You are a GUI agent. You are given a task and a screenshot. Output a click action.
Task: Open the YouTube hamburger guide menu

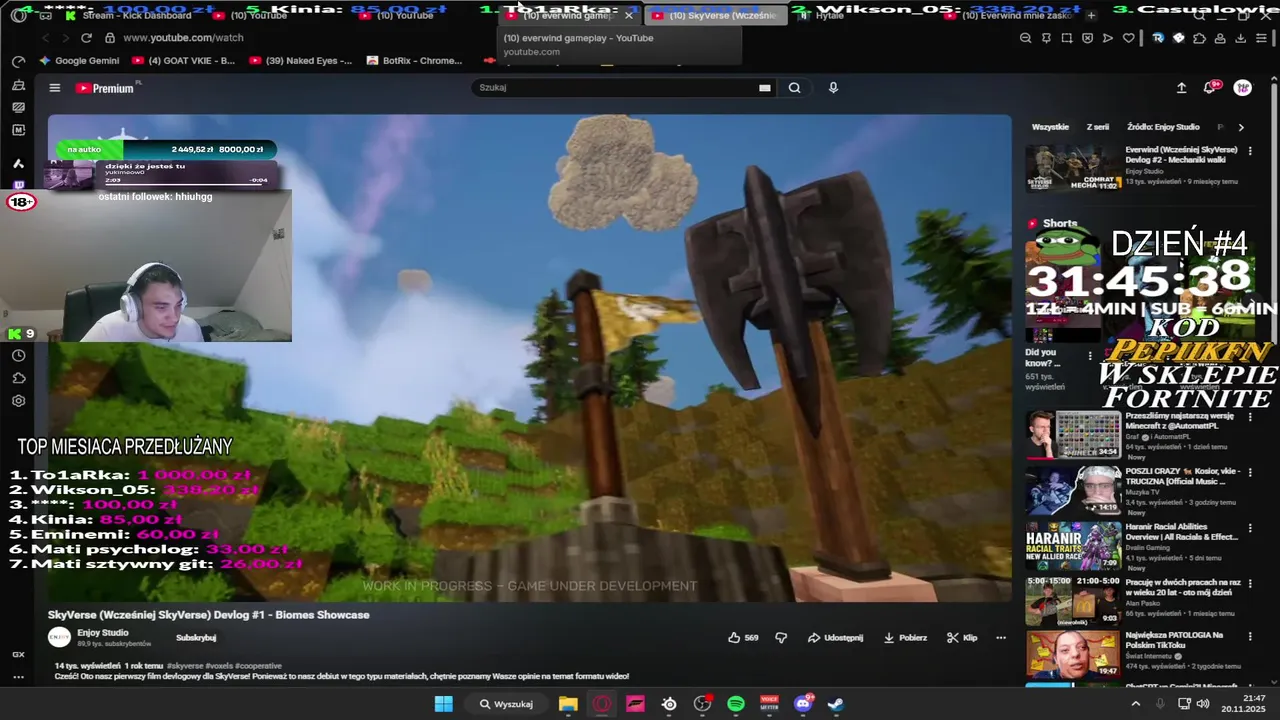pos(55,88)
